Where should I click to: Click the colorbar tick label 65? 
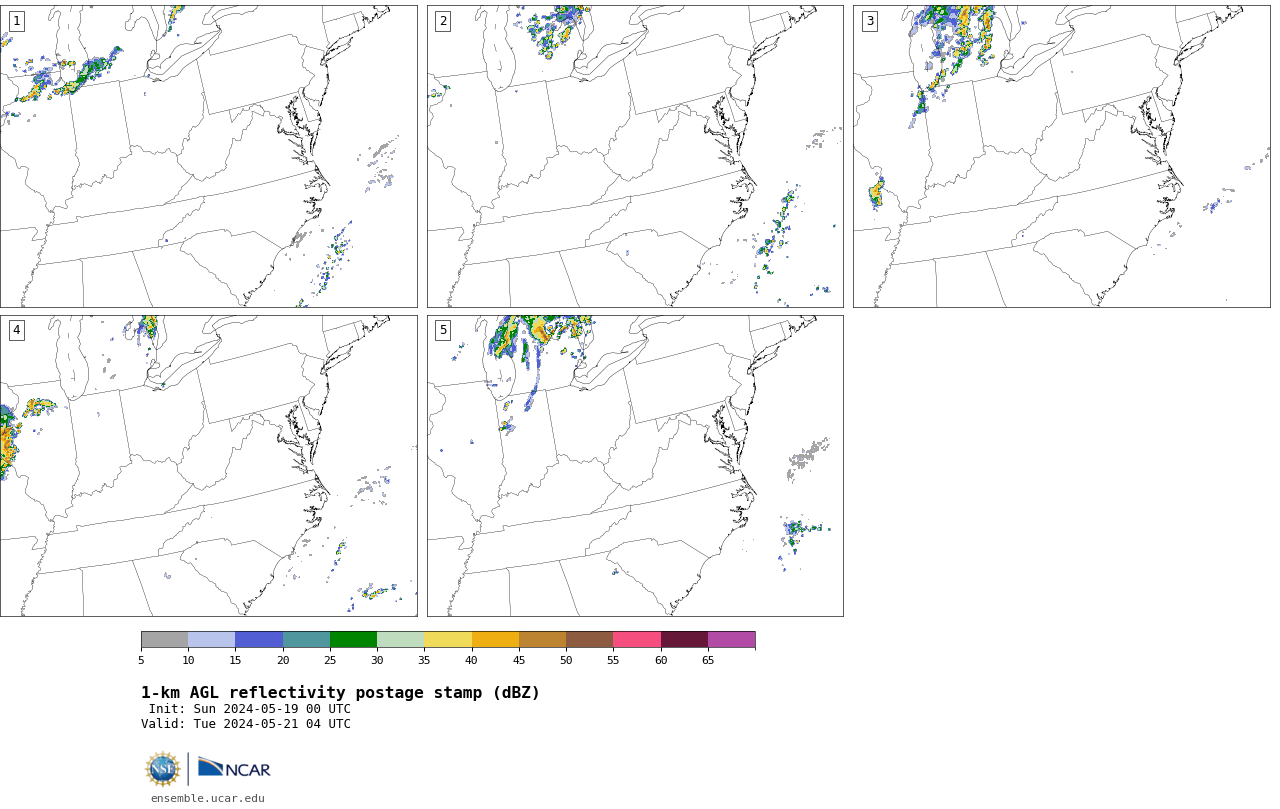708,660
